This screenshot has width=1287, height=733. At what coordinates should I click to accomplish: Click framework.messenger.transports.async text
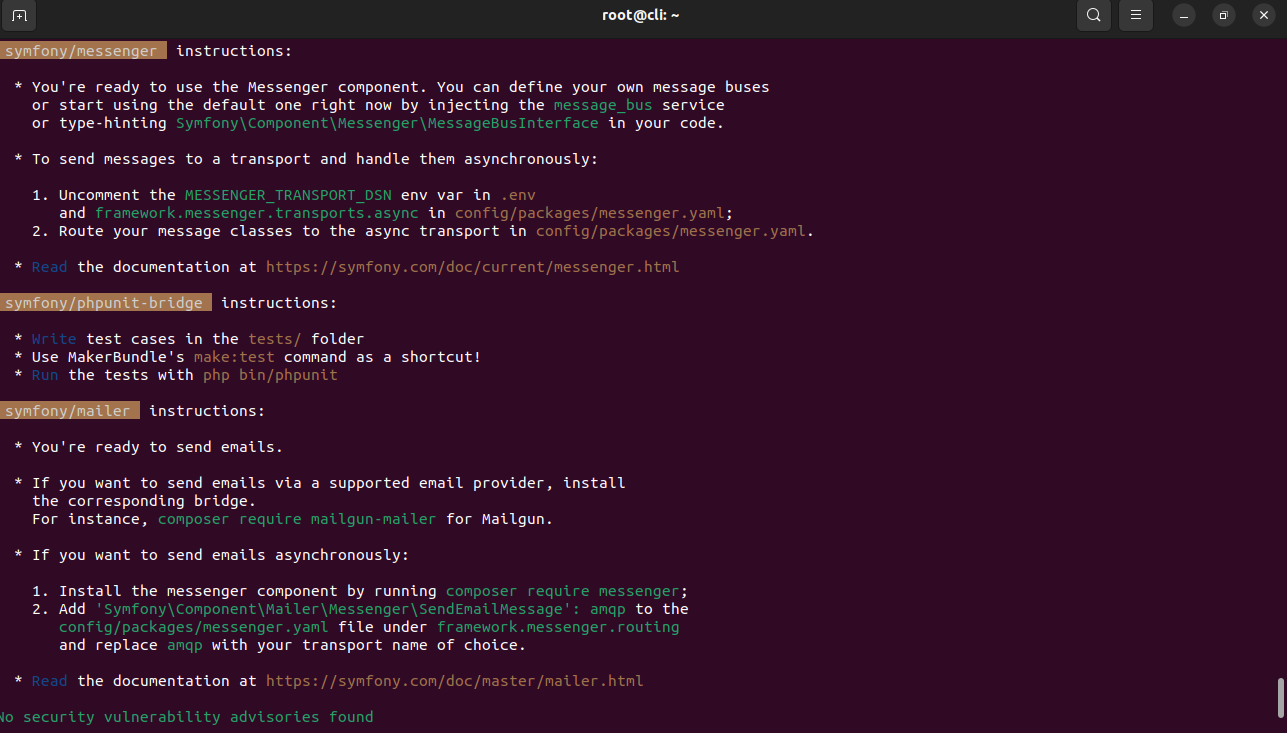[256, 213]
